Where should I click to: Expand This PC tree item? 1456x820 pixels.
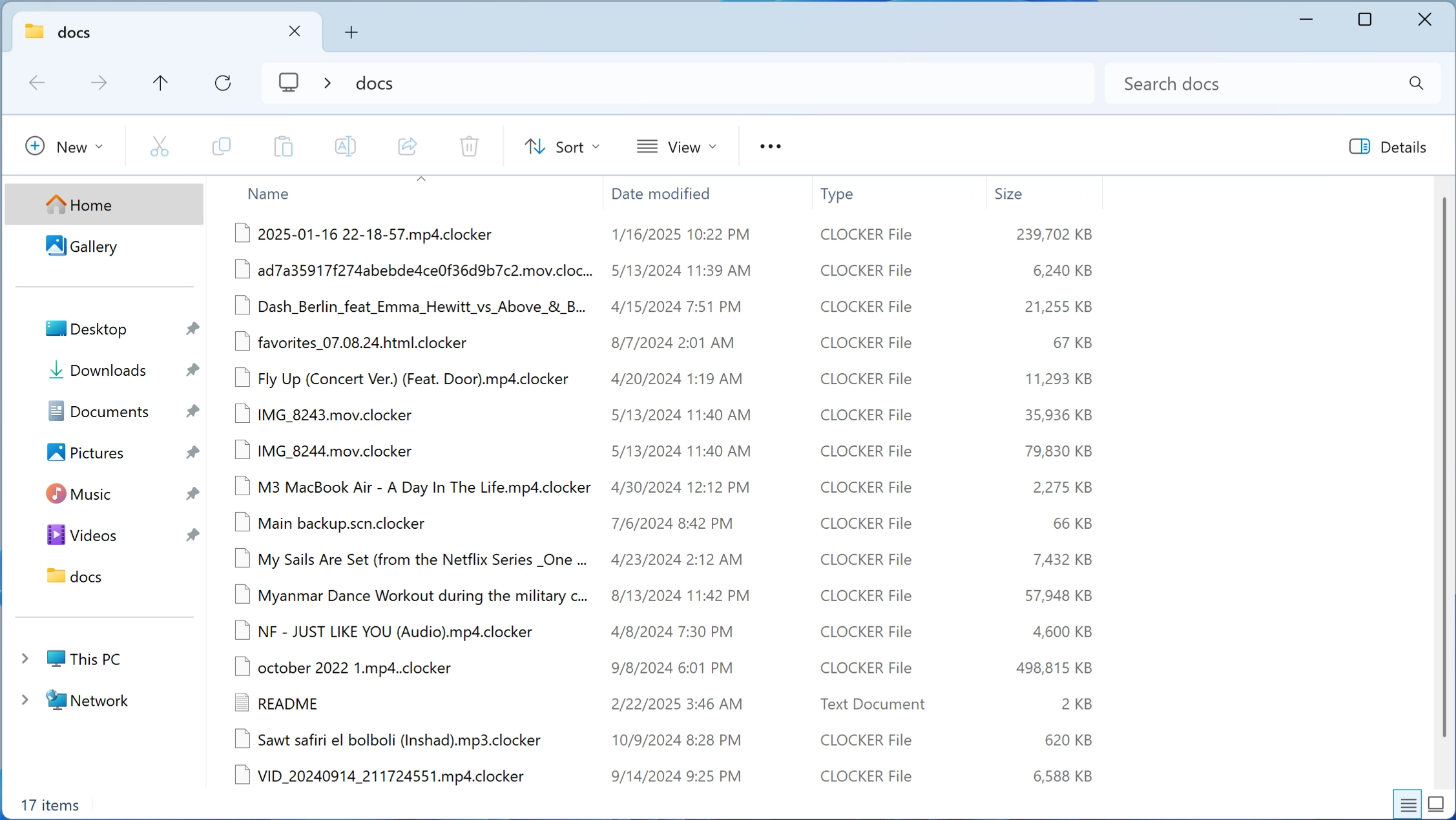click(x=24, y=658)
